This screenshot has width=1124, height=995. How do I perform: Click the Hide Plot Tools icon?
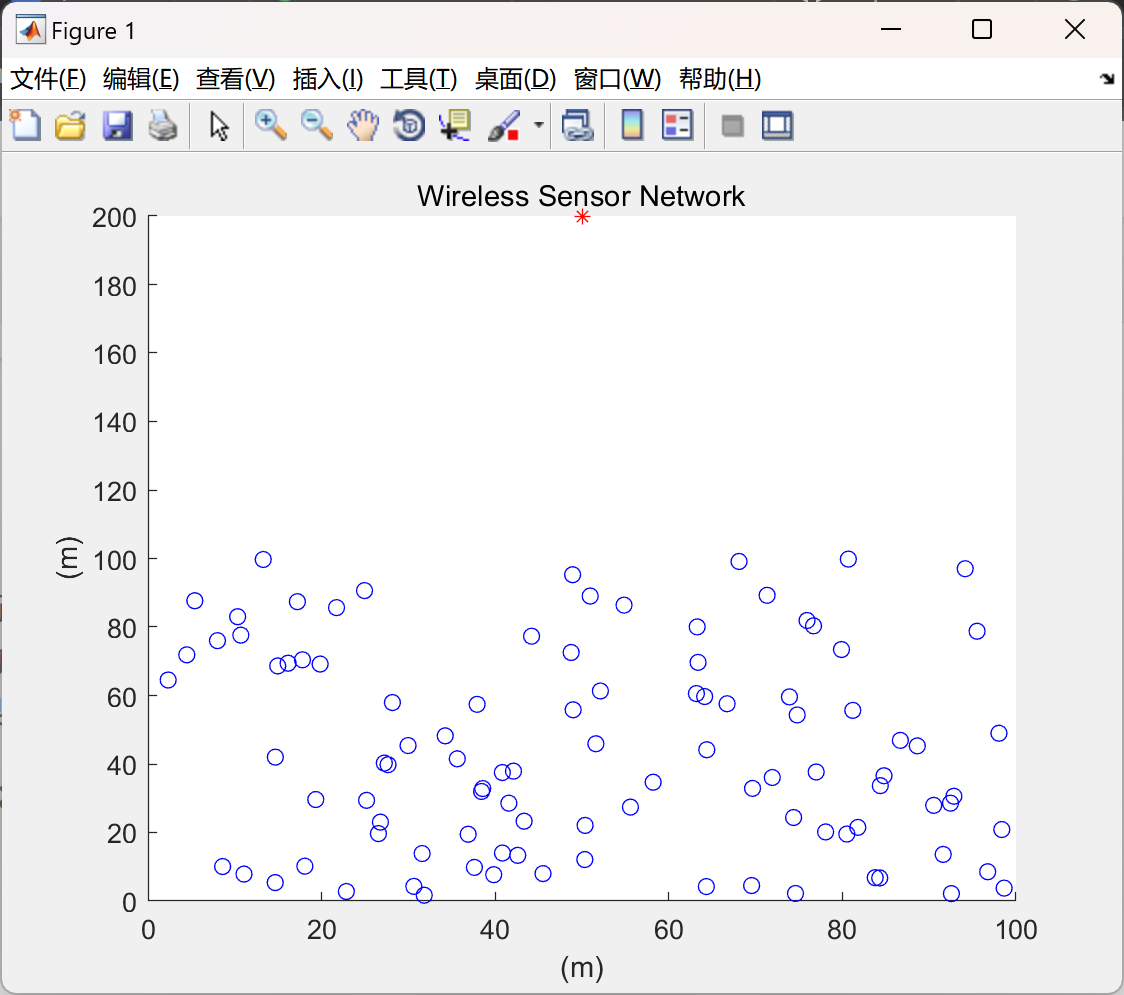732,126
